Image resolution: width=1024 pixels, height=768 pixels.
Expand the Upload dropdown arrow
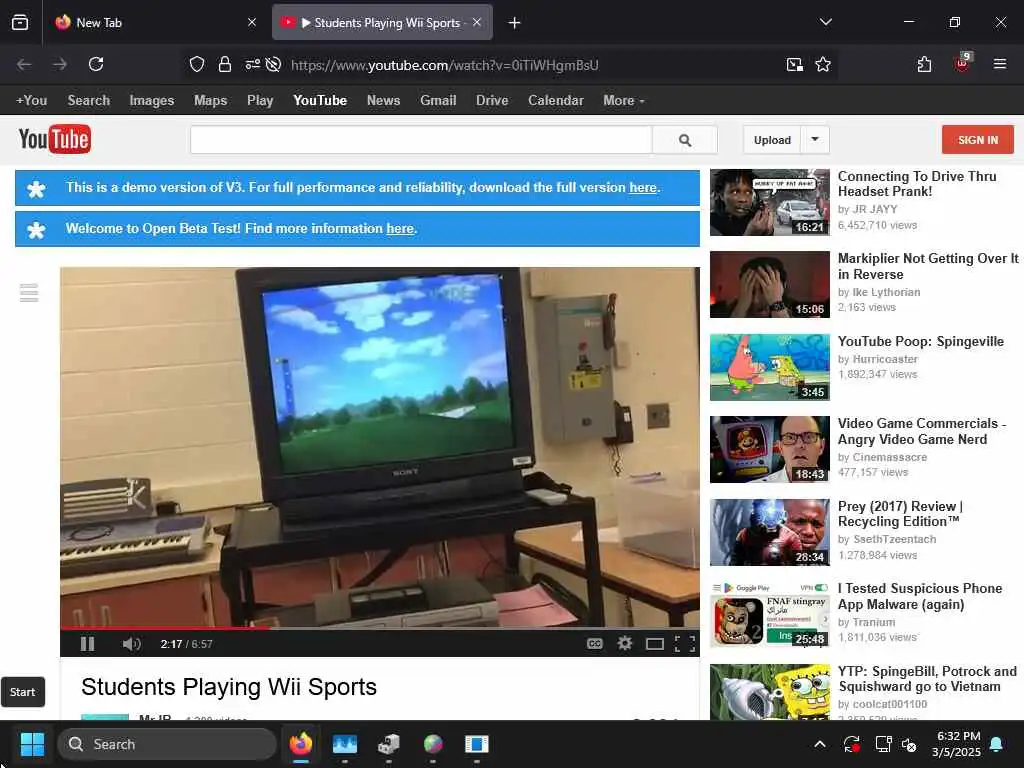tap(815, 139)
